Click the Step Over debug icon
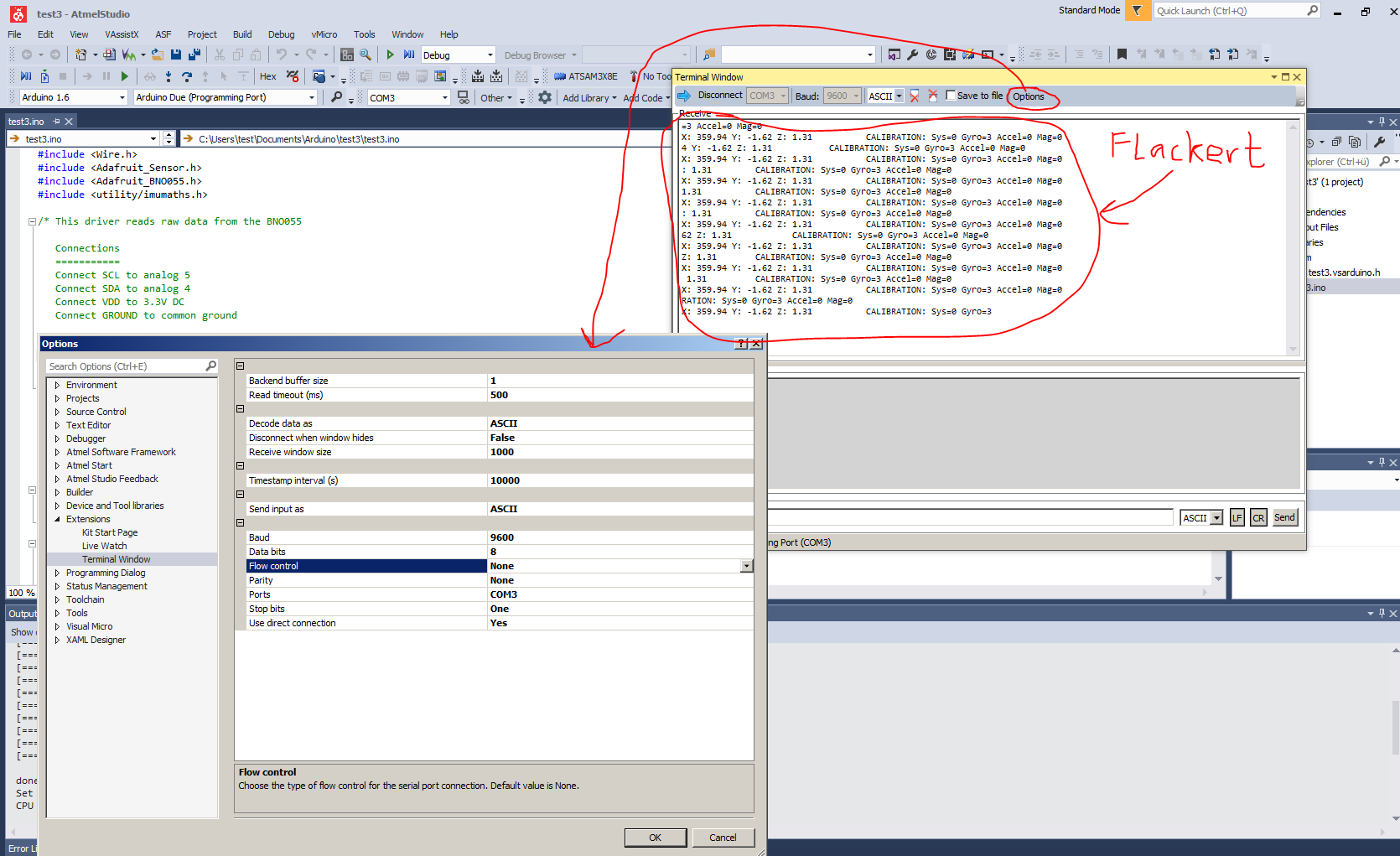Viewport: 1400px width, 856px height. 187,76
